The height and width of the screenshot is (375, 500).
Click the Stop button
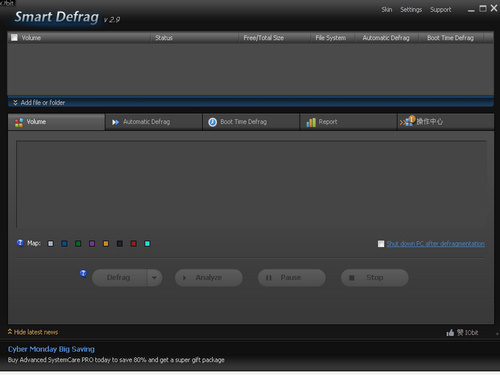point(374,278)
